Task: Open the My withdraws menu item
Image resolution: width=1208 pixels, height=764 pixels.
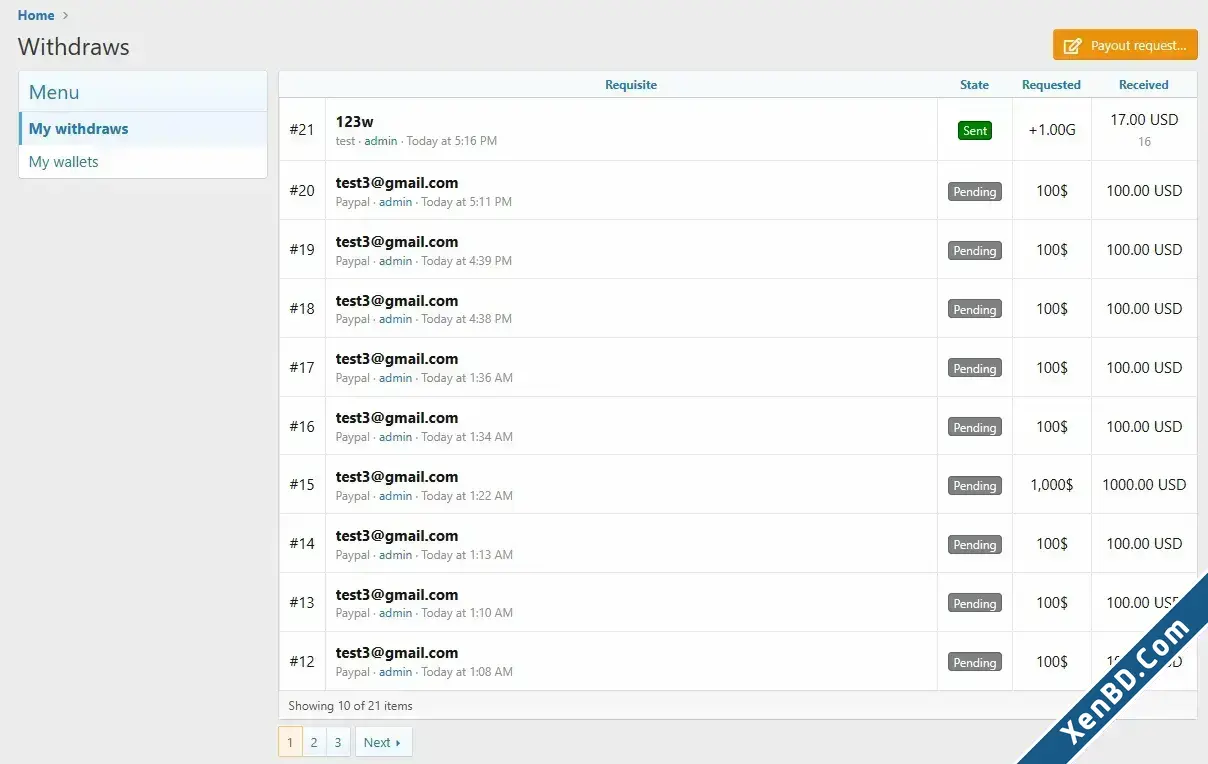Action: pyautogui.click(x=143, y=129)
